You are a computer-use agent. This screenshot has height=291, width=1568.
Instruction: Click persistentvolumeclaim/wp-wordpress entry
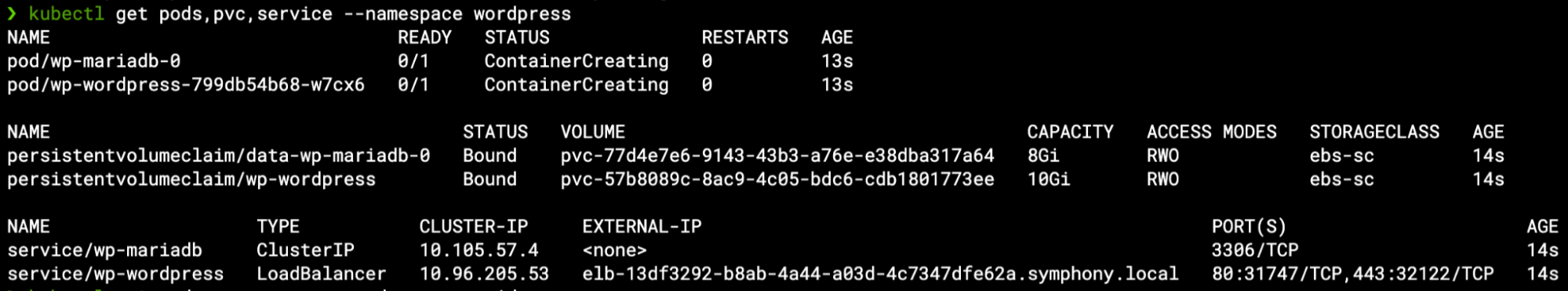191,179
